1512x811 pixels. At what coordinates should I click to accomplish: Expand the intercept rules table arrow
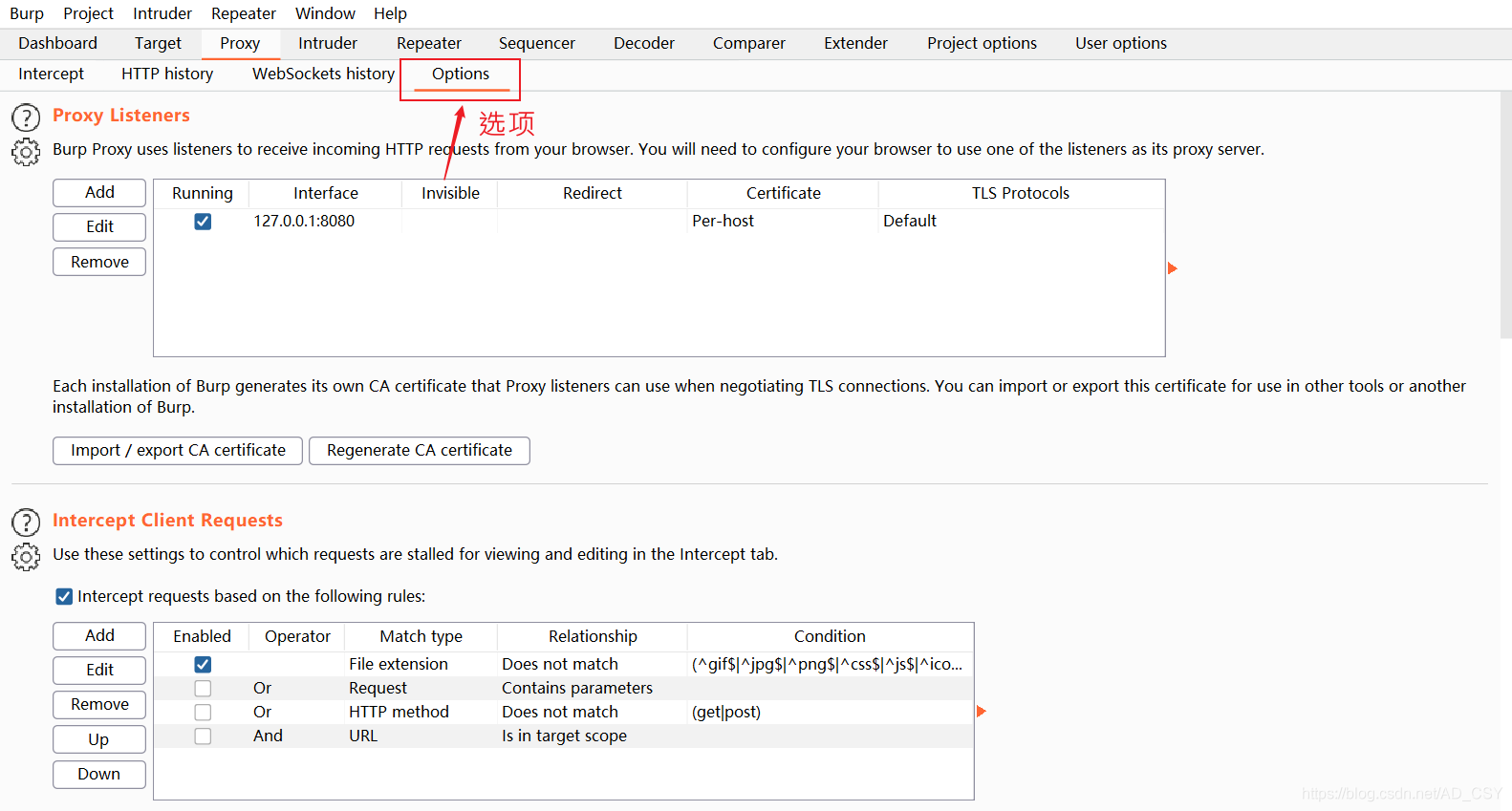(981, 712)
